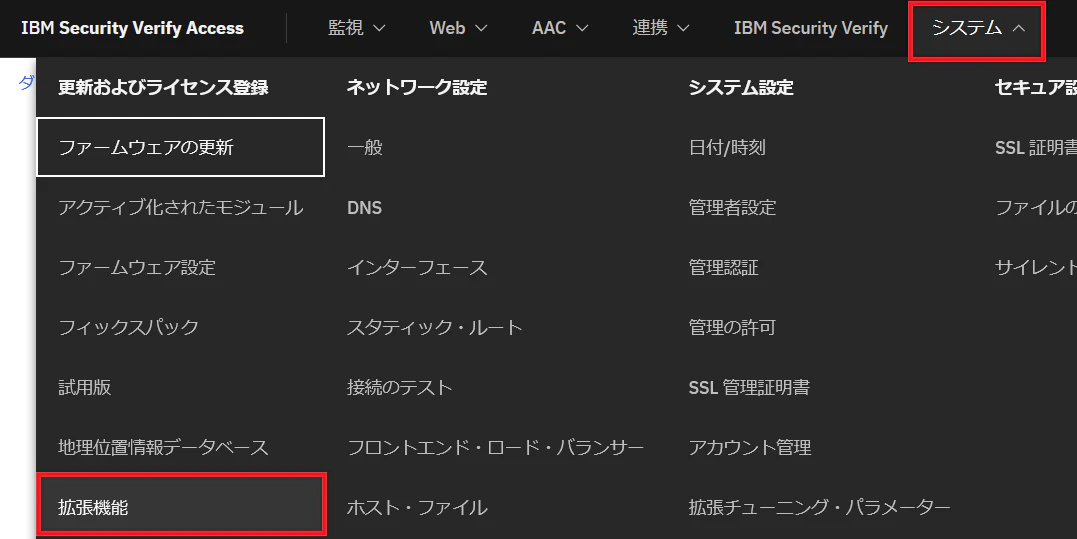Open DNS settings
1077x539 pixels.
click(365, 207)
